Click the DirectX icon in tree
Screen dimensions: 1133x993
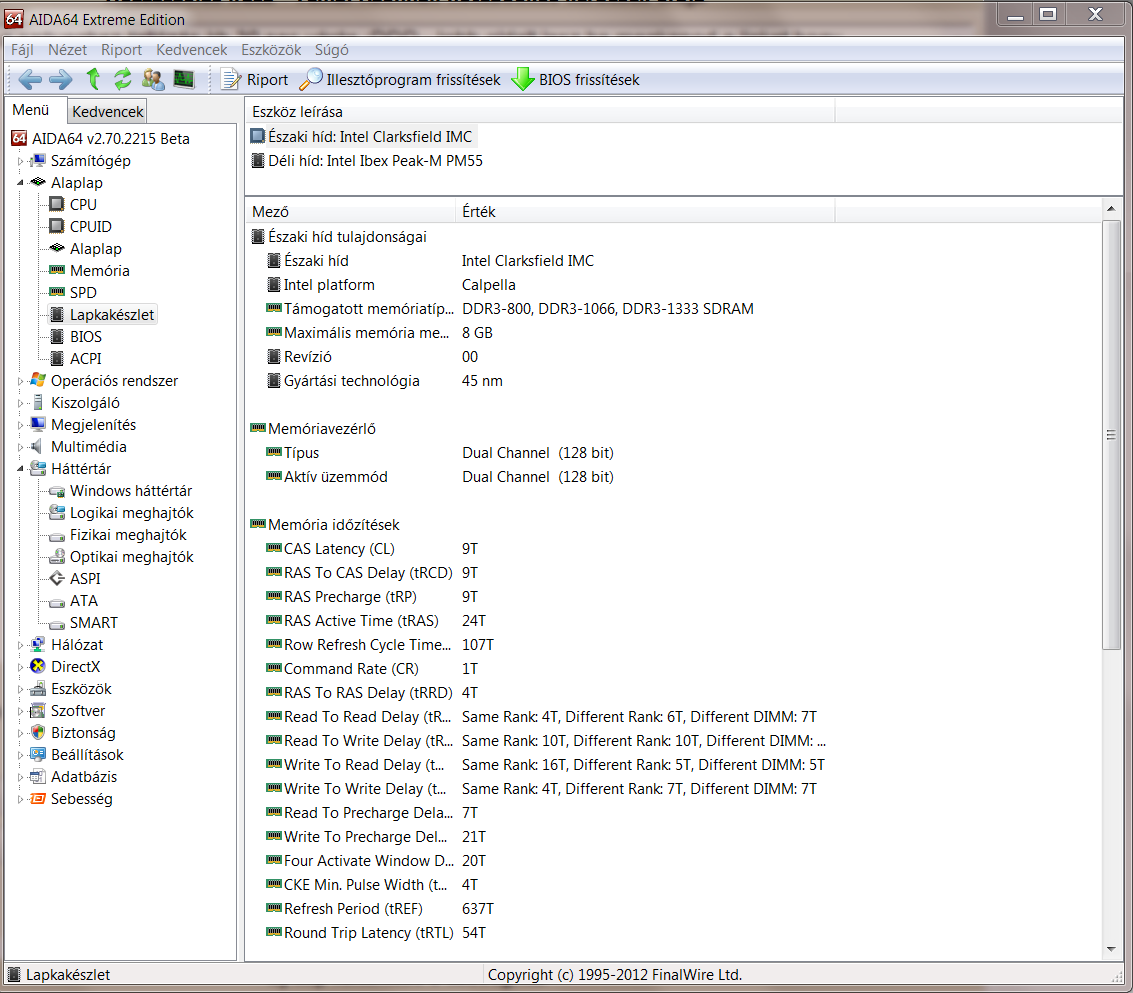38,667
